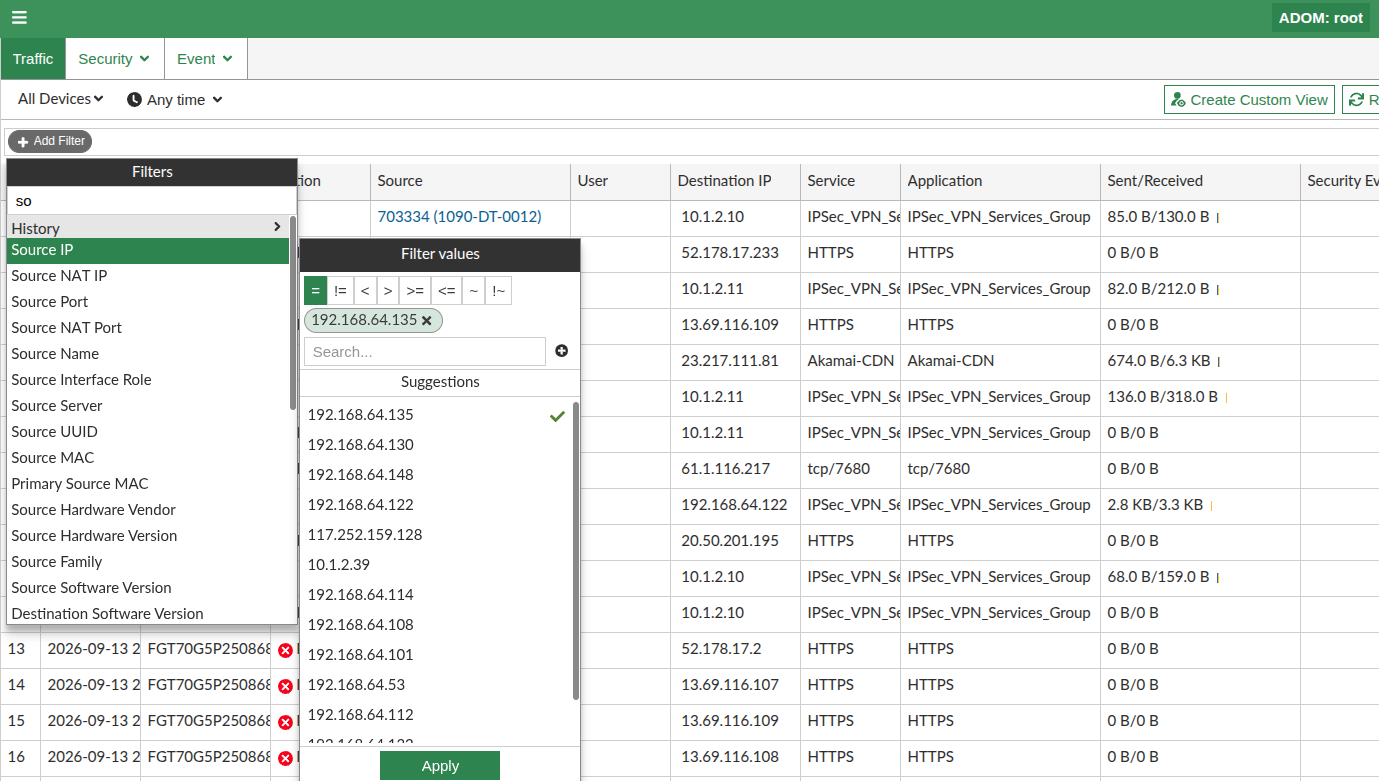Click the green checkmark next to 192.168.64.135
The height and width of the screenshot is (781, 1379).
(557, 415)
